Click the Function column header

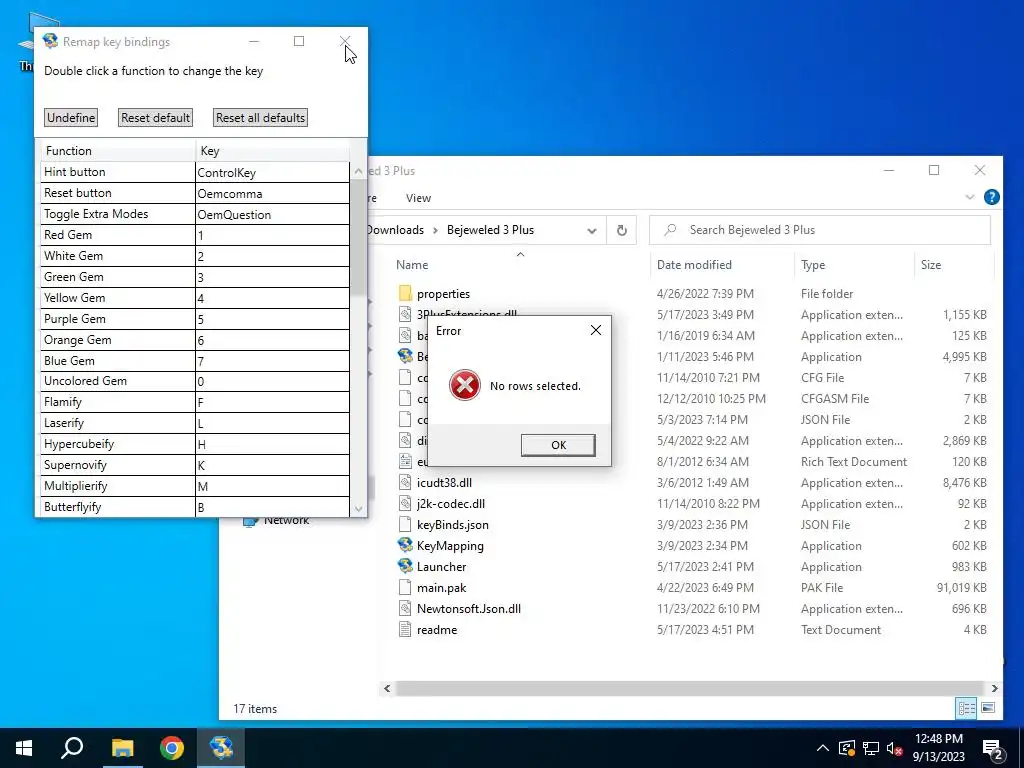point(118,151)
